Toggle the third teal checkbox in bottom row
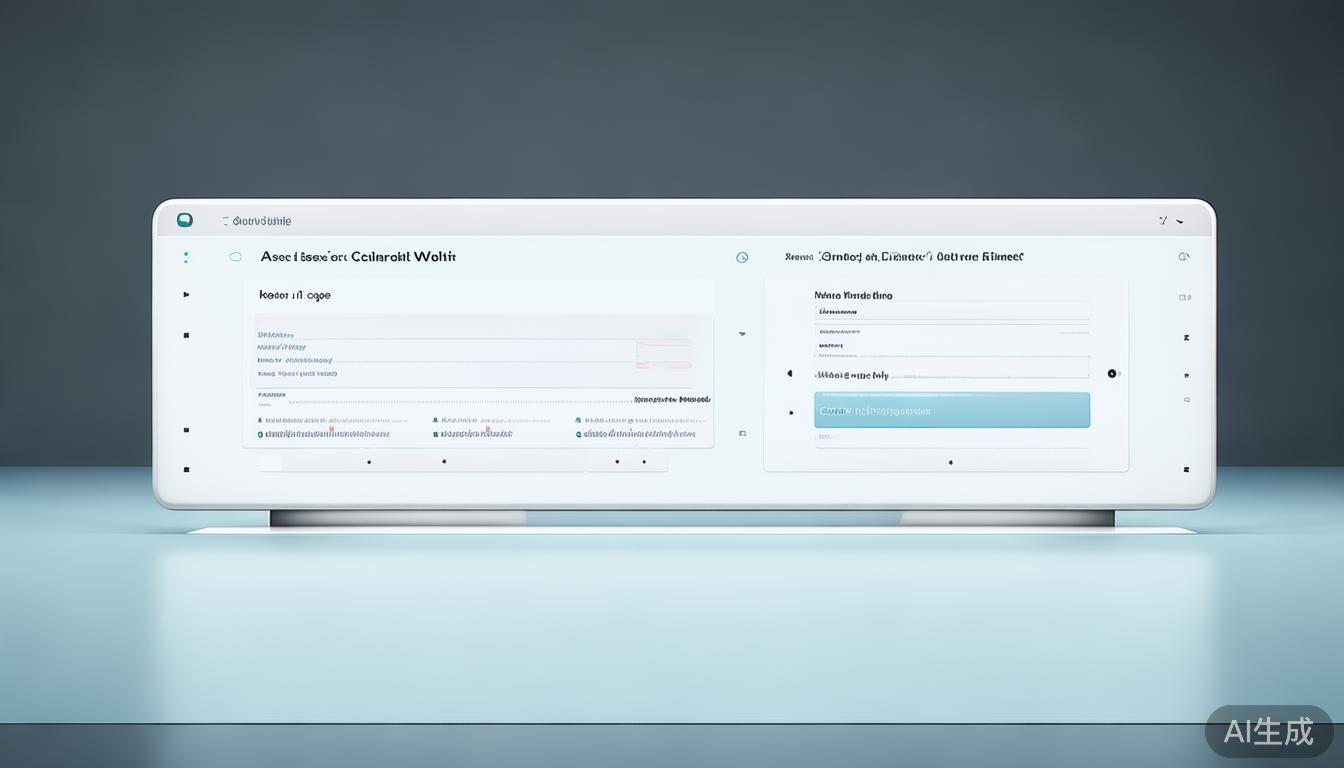Screen dimensions: 1344x768 pos(579,434)
